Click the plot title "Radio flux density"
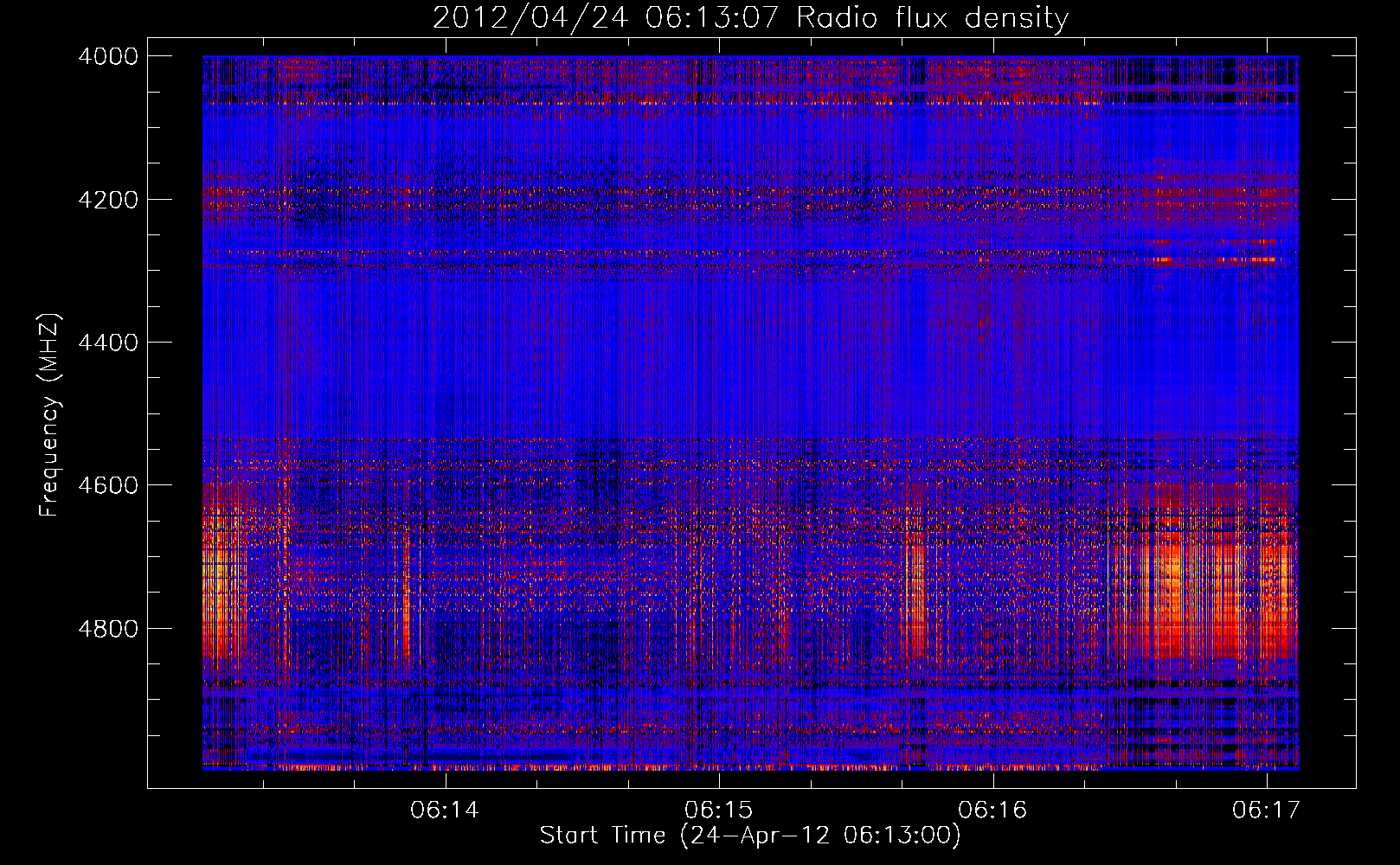Viewport: 1400px width, 865px height. [x=933, y=17]
